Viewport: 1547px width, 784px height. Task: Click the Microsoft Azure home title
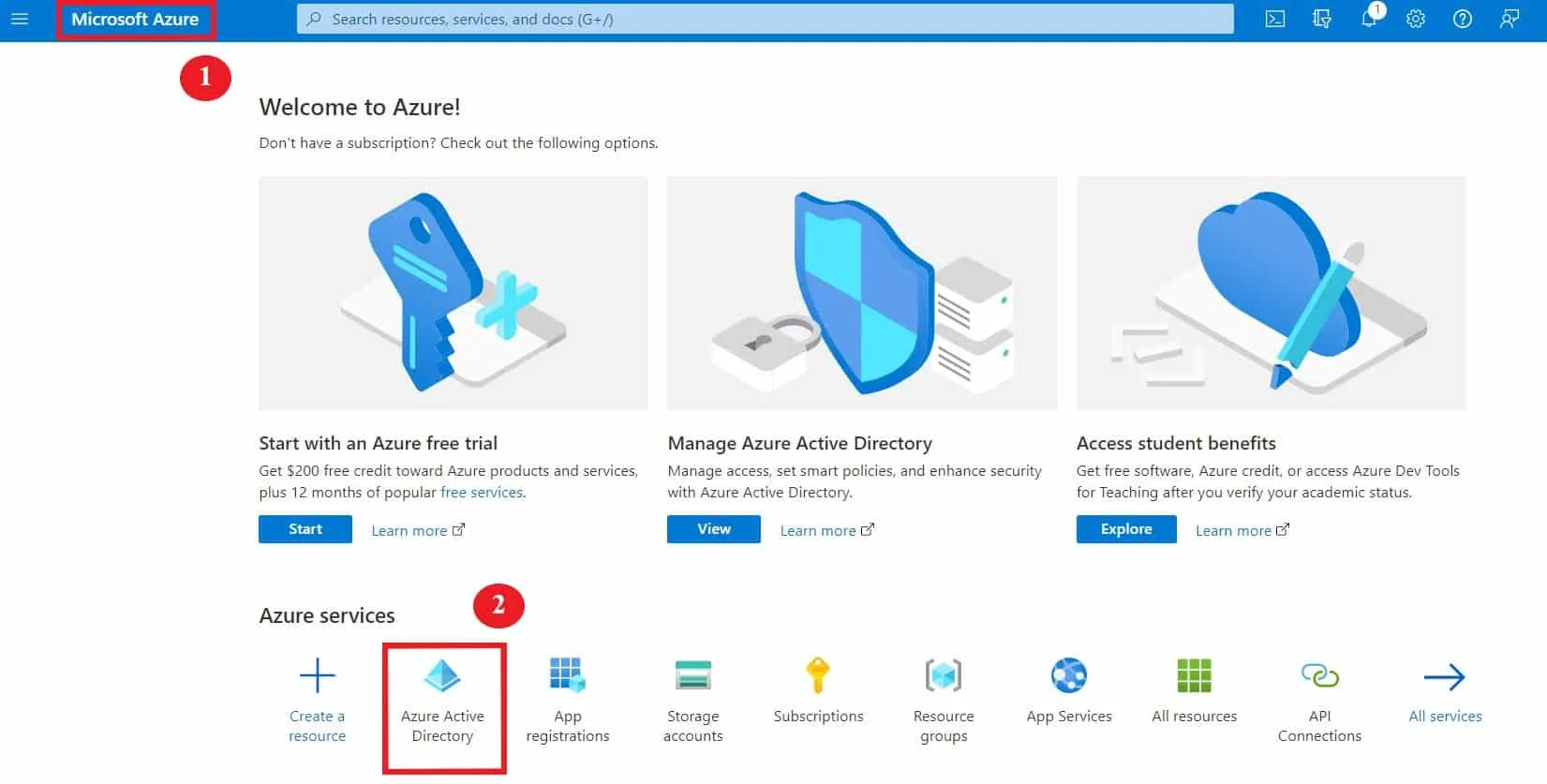(x=135, y=19)
